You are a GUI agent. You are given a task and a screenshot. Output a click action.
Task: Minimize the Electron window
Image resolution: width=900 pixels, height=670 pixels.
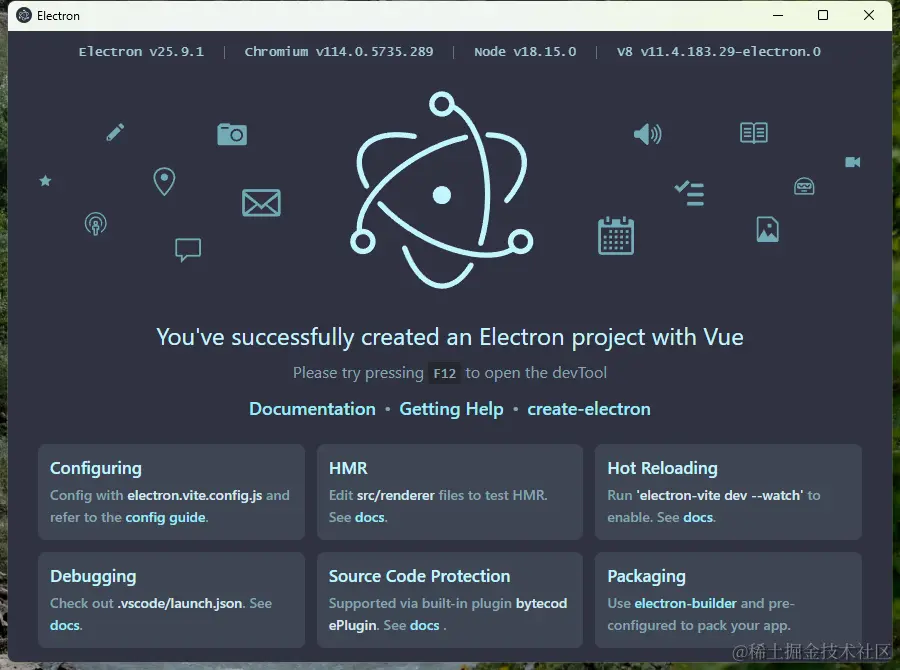tap(778, 16)
